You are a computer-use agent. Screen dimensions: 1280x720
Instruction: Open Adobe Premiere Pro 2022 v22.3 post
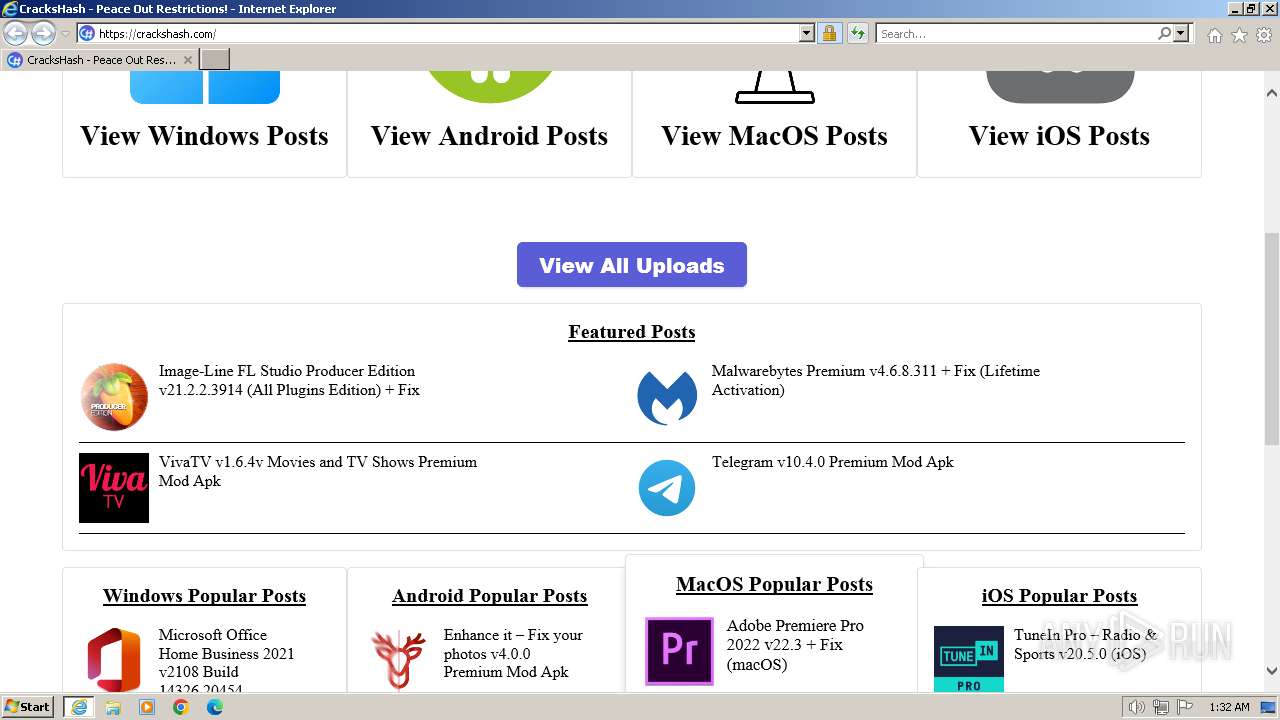795,645
